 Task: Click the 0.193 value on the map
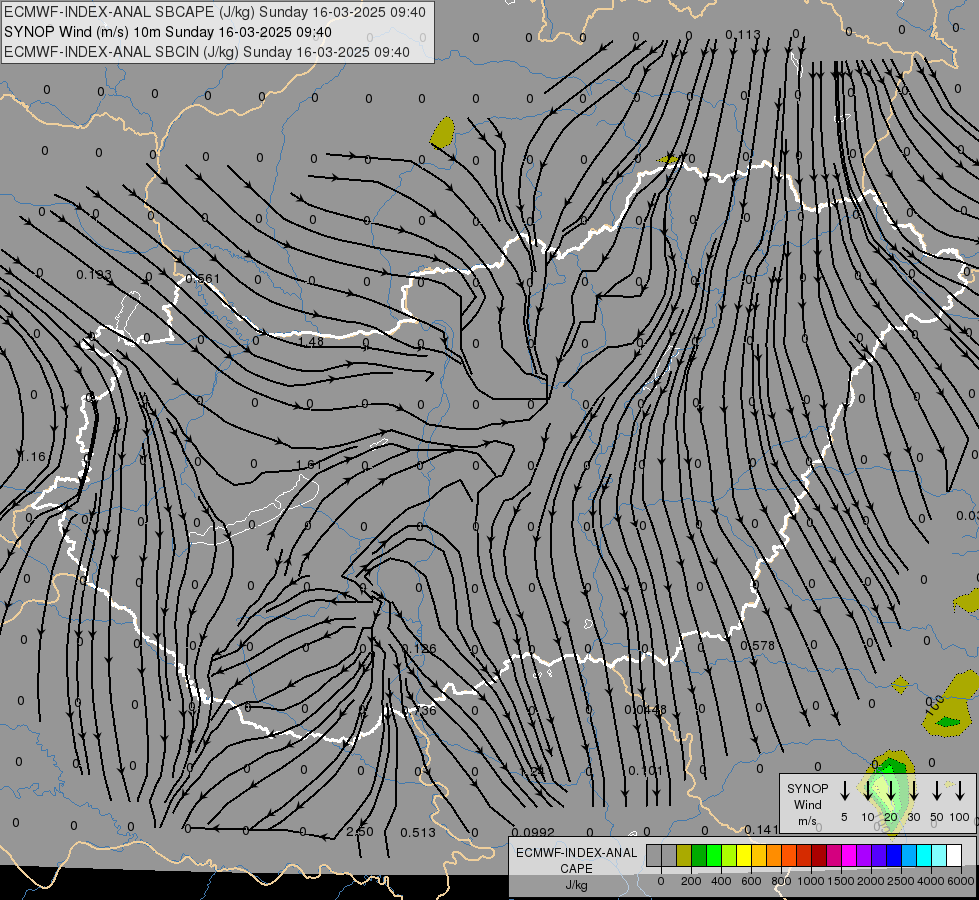94,275
